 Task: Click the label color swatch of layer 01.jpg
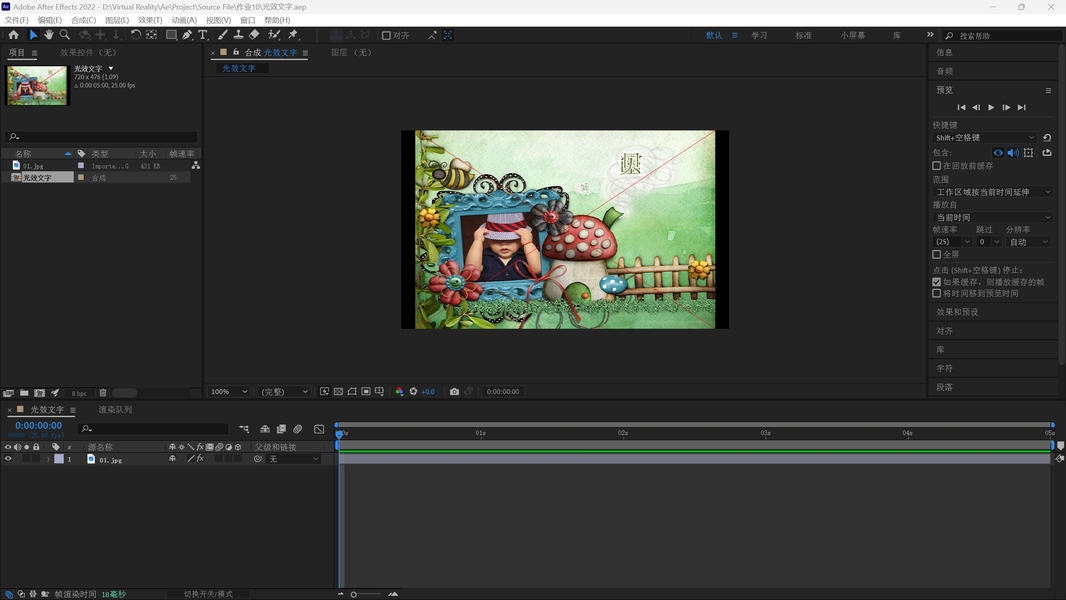click(59, 459)
